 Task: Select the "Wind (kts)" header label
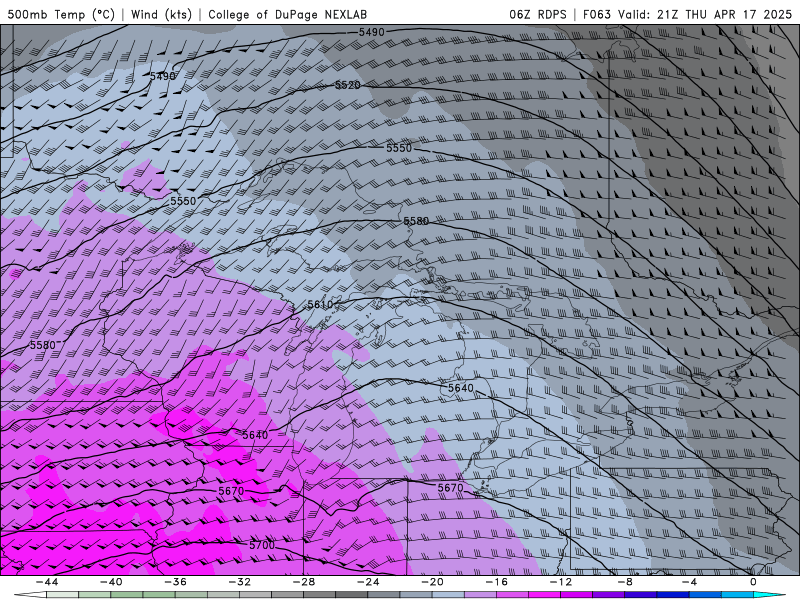click(161, 14)
